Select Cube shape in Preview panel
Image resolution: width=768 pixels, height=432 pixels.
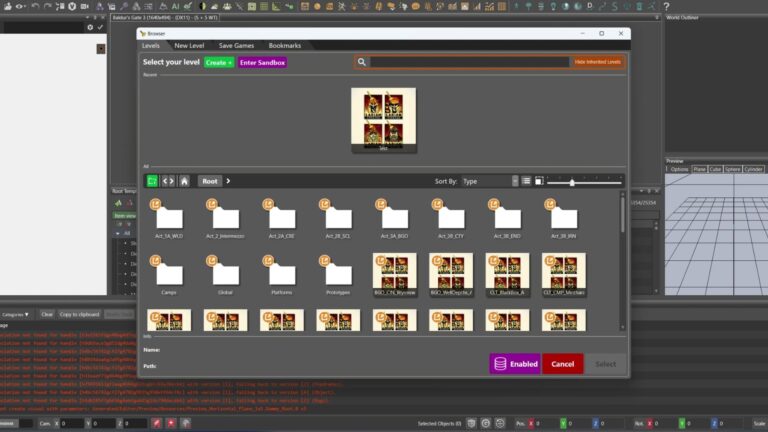(x=715, y=169)
